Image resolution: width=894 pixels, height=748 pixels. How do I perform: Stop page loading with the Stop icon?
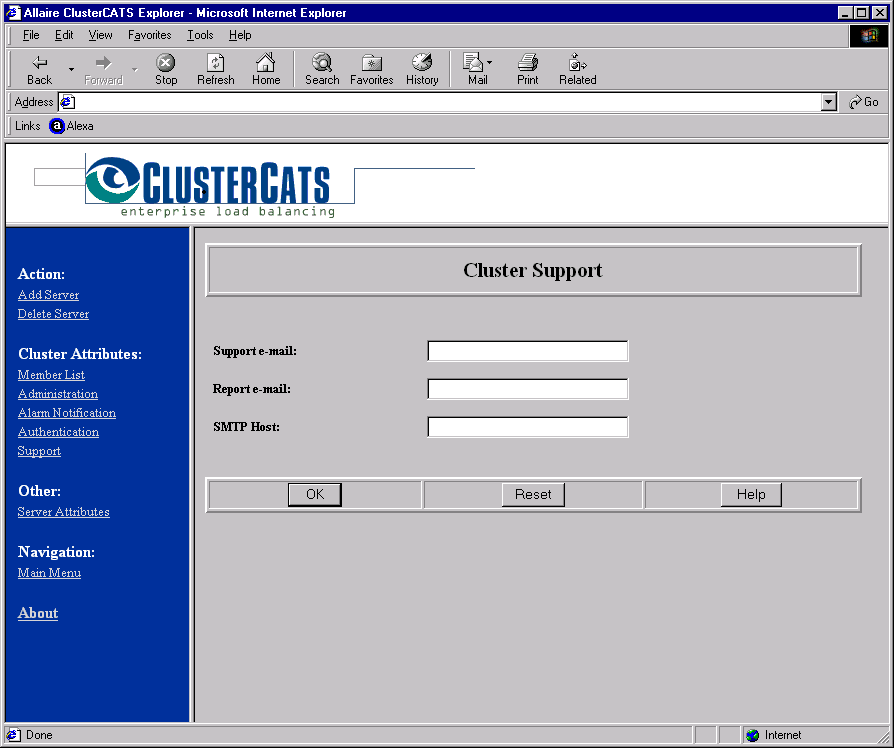(x=166, y=70)
